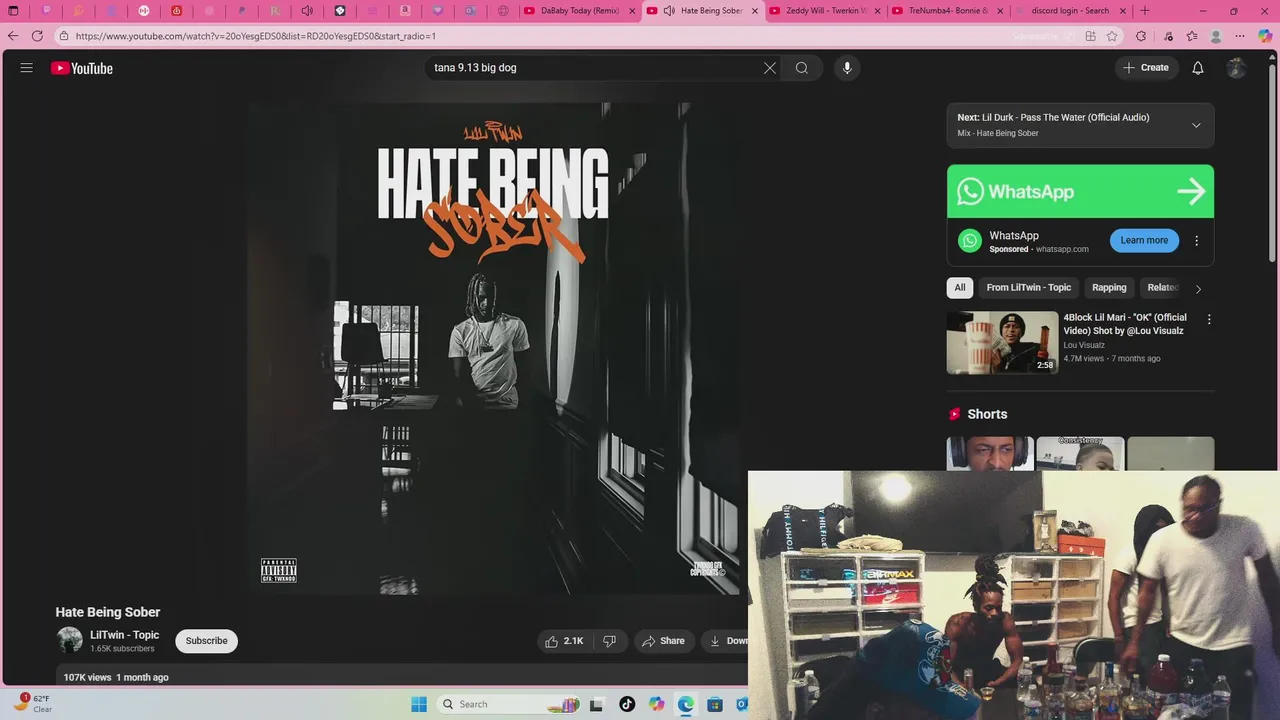Screen dimensions: 1280x720
Task: Dislike the Hate Being Sober video
Action: click(610, 641)
